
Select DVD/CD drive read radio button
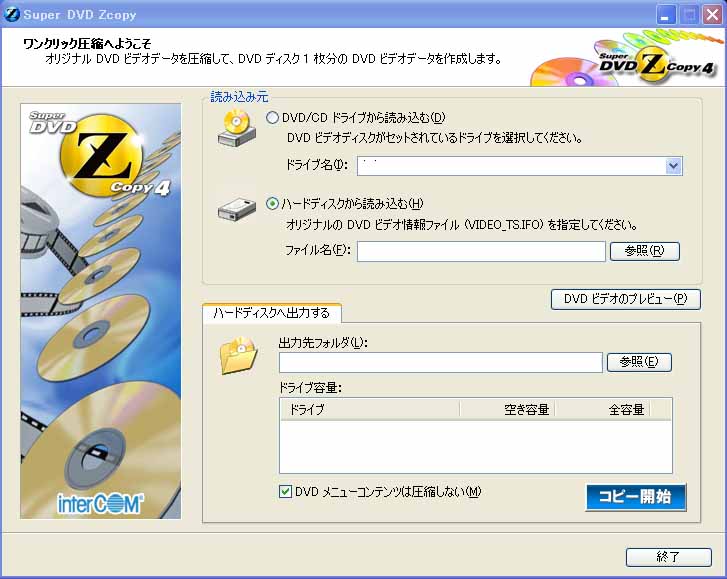[272, 118]
